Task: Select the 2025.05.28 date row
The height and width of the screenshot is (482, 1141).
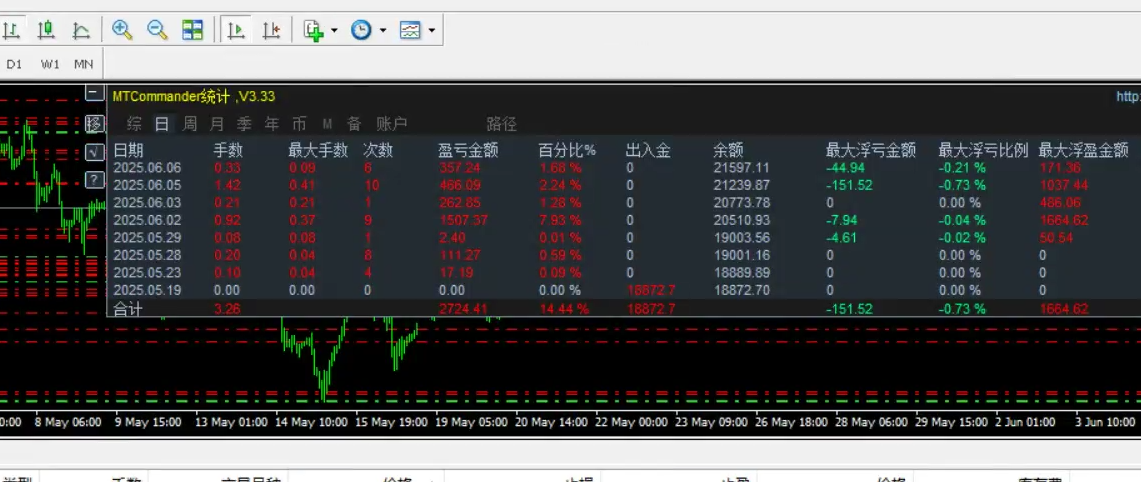Action: (x=148, y=255)
